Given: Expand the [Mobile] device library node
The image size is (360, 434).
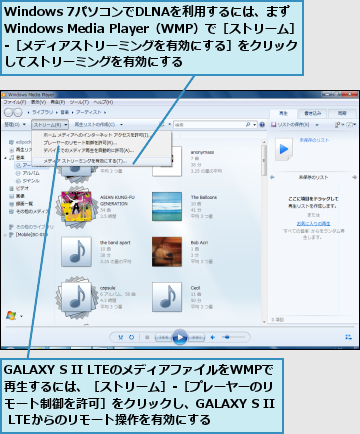Looking at the screenshot, I should pyautogui.click(x=5, y=235).
